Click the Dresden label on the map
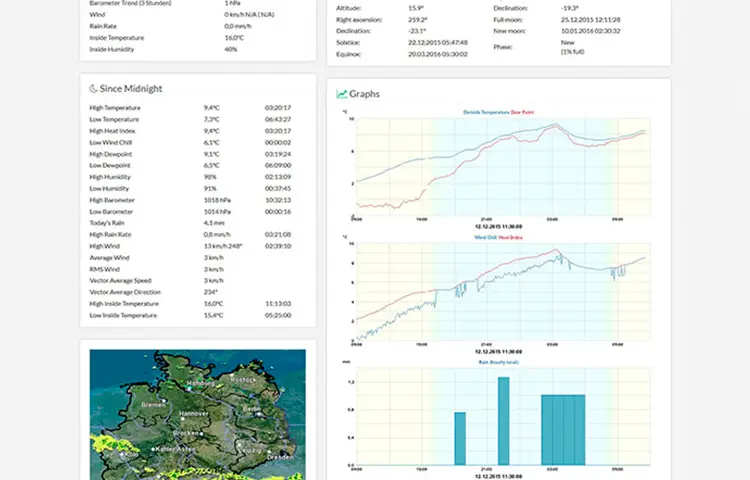 [280, 457]
